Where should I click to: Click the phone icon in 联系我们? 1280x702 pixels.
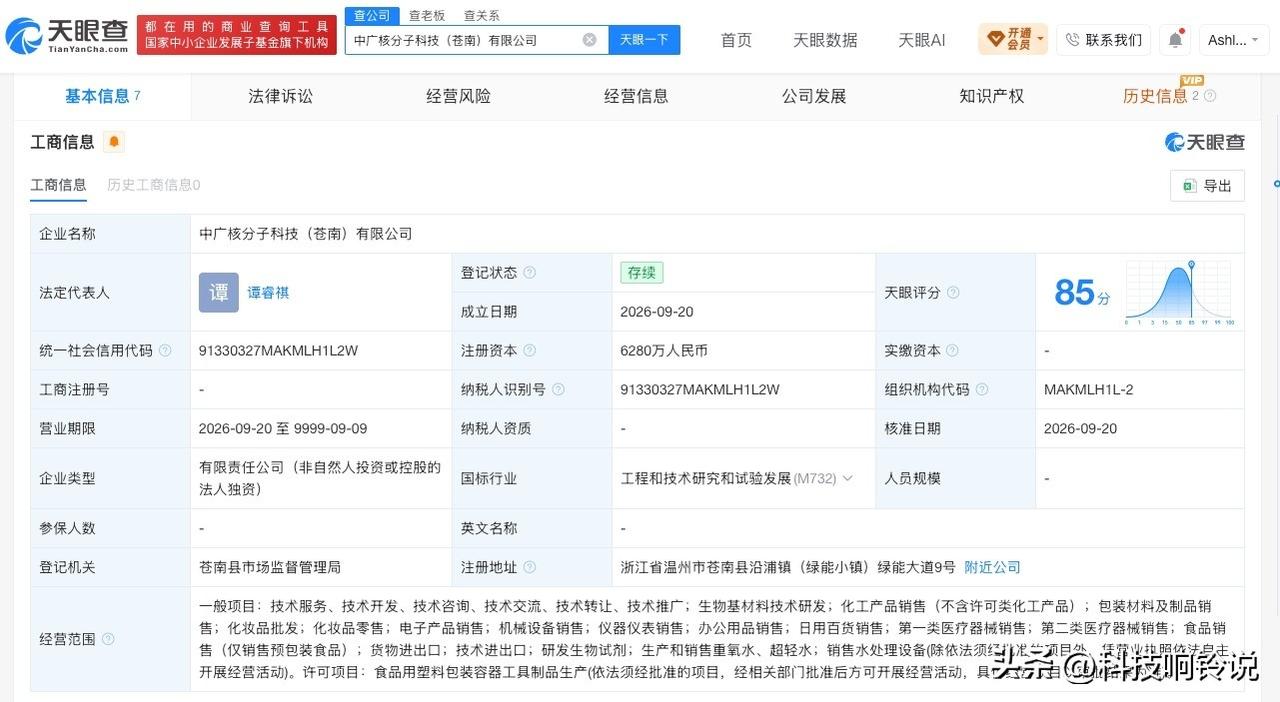pos(1072,40)
